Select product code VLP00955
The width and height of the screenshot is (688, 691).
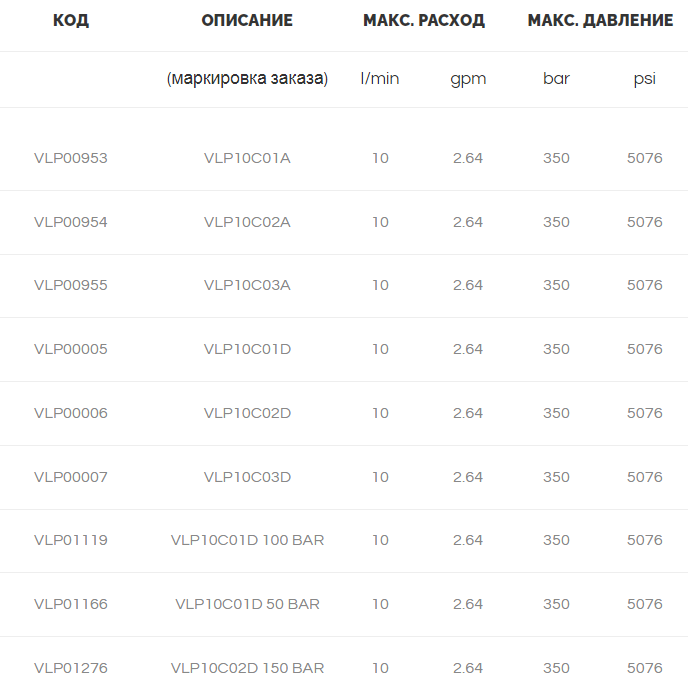(x=71, y=285)
